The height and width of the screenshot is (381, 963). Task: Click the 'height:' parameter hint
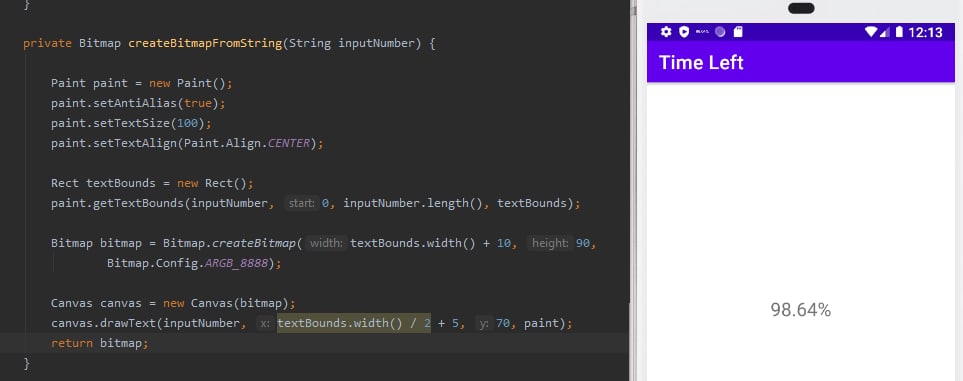click(x=550, y=243)
